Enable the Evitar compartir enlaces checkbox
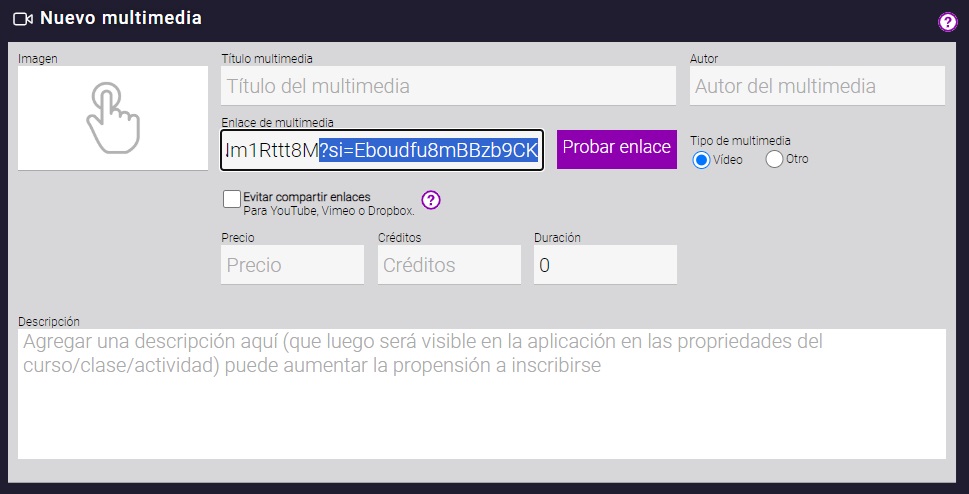Image resolution: width=969 pixels, height=494 pixels. [x=232, y=199]
